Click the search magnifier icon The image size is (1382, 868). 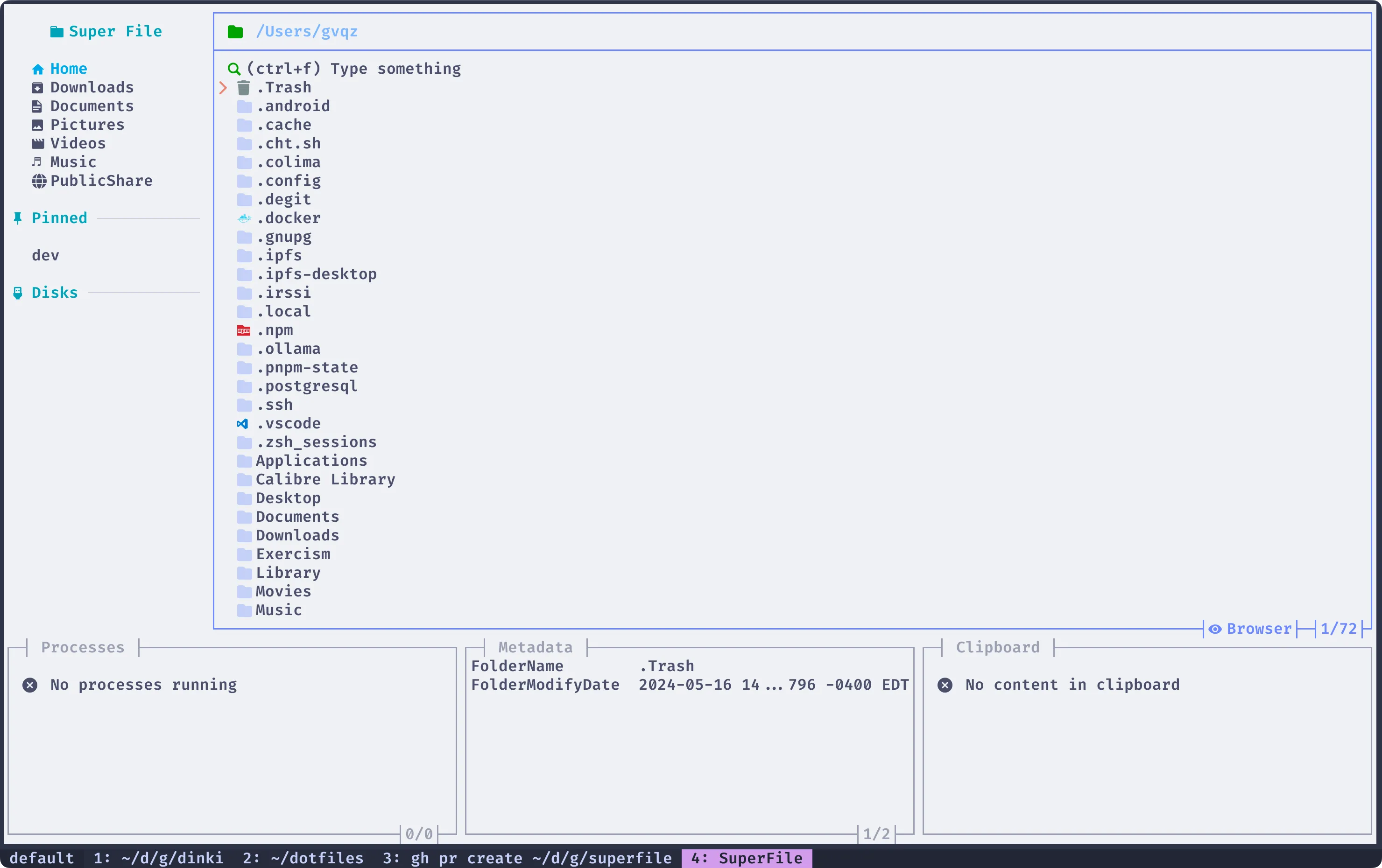pyautogui.click(x=234, y=68)
